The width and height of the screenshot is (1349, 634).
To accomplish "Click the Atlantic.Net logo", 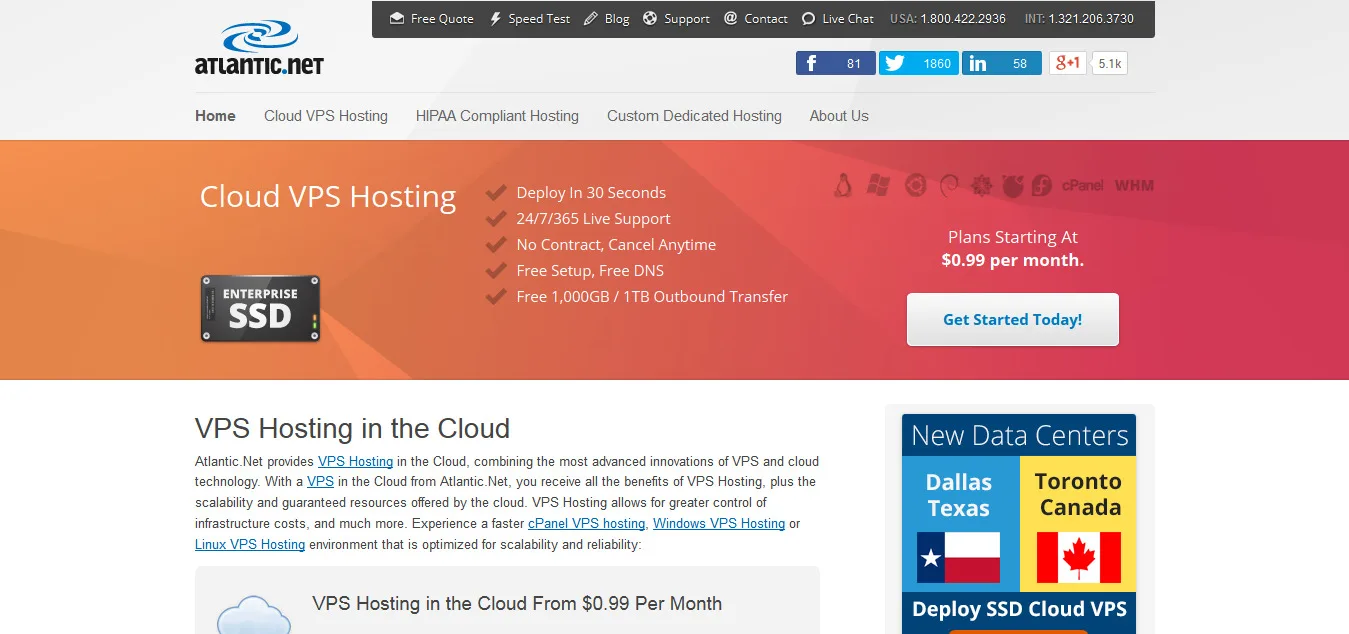I will tap(259, 48).
